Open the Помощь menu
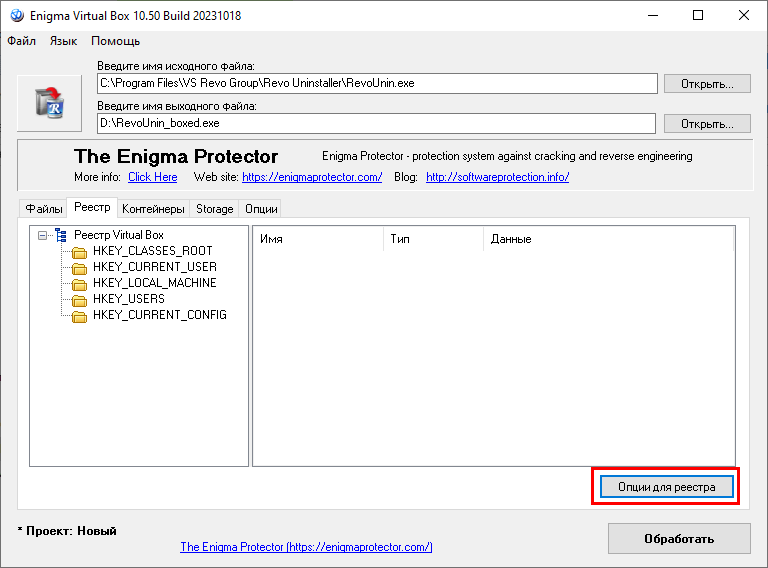The width and height of the screenshot is (768, 568). pyautogui.click(x=116, y=41)
